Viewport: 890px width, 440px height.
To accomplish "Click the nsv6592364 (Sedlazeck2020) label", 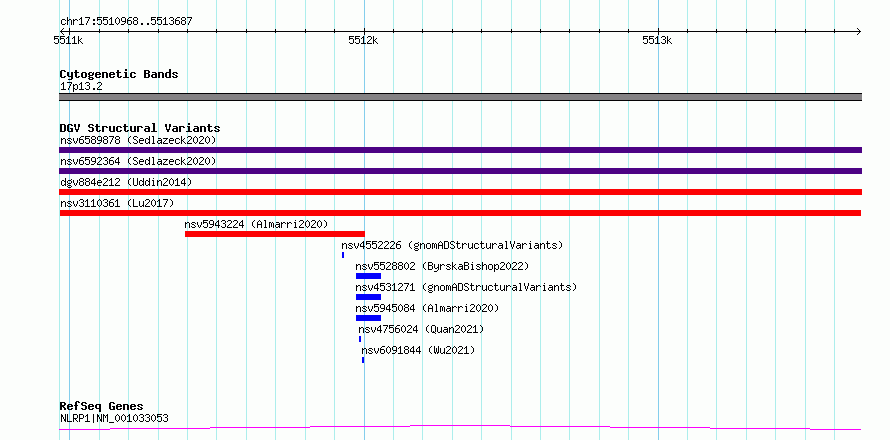I will point(138,161).
